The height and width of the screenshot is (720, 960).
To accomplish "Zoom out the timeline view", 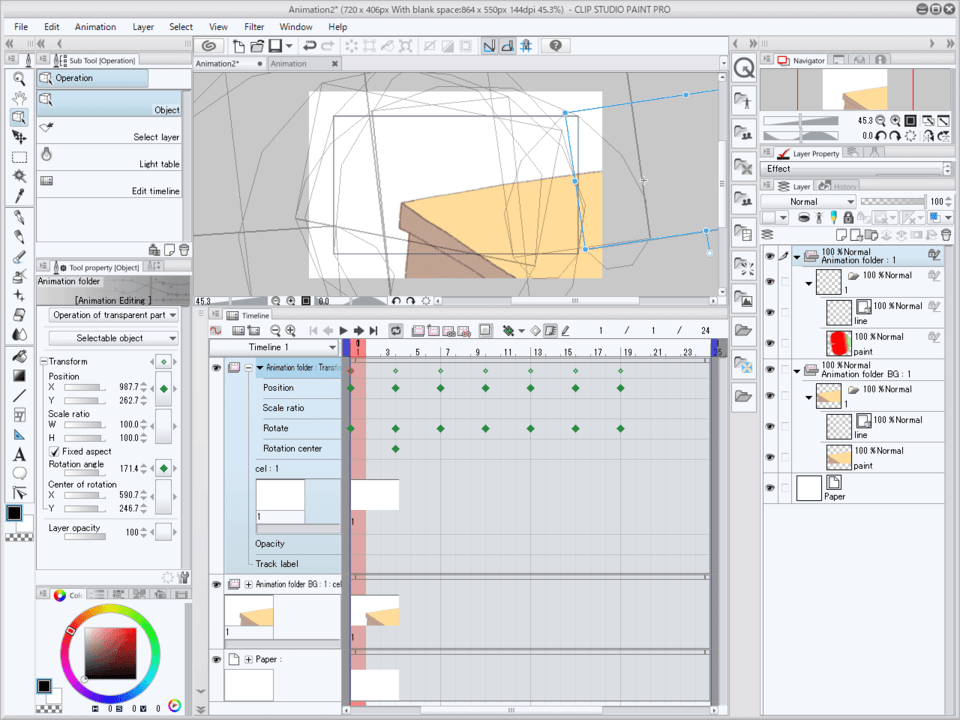I will 276,331.
